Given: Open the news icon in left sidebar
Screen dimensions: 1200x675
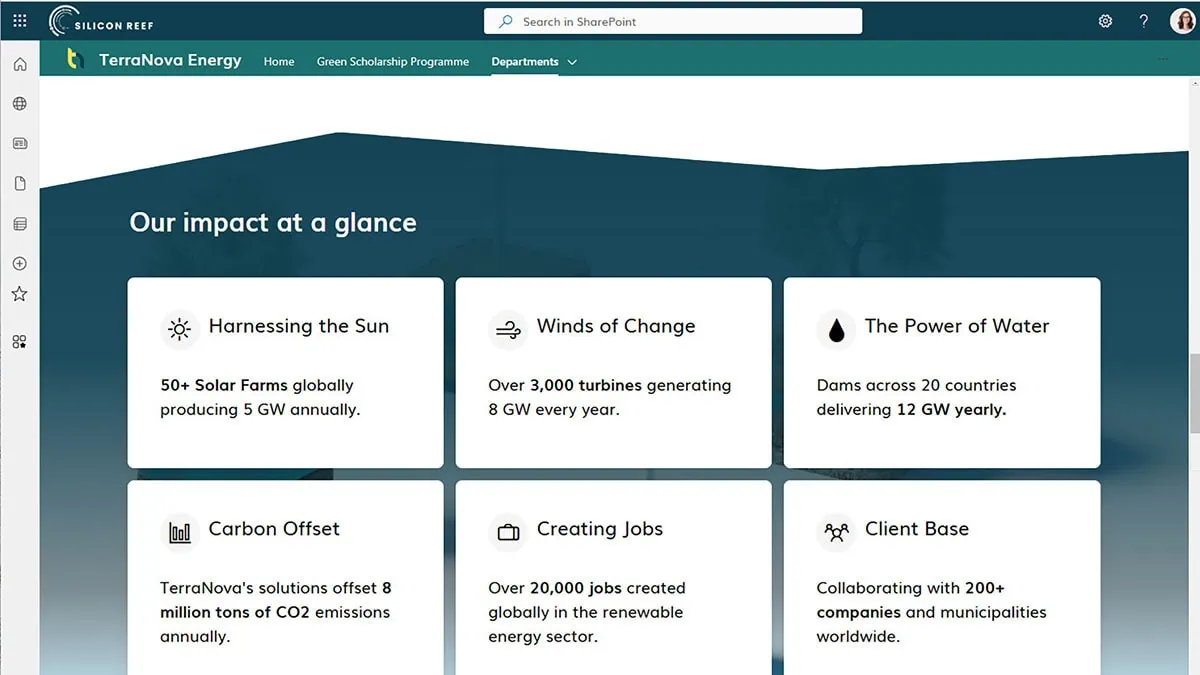Looking at the screenshot, I should [19, 144].
